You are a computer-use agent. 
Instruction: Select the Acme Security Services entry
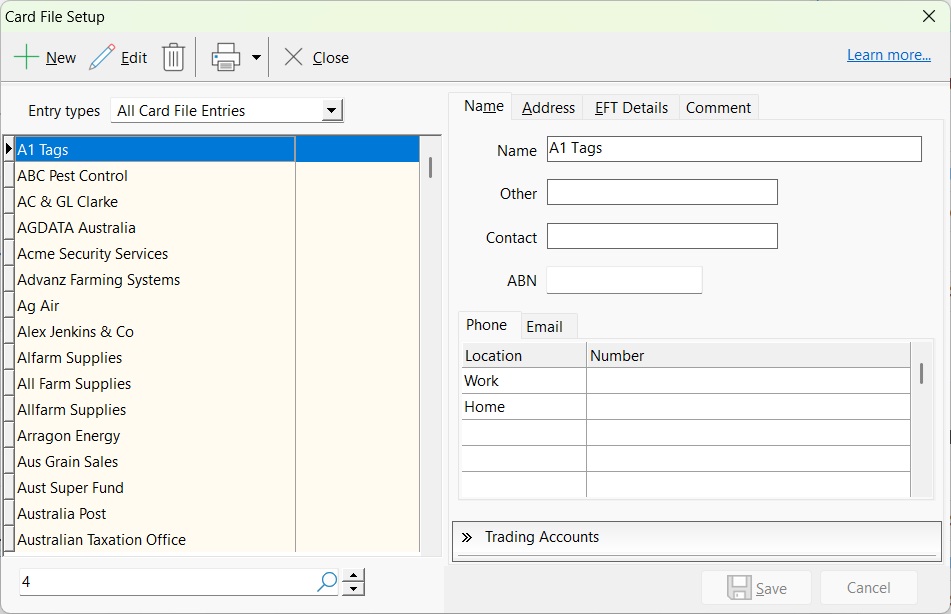coord(92,253)
